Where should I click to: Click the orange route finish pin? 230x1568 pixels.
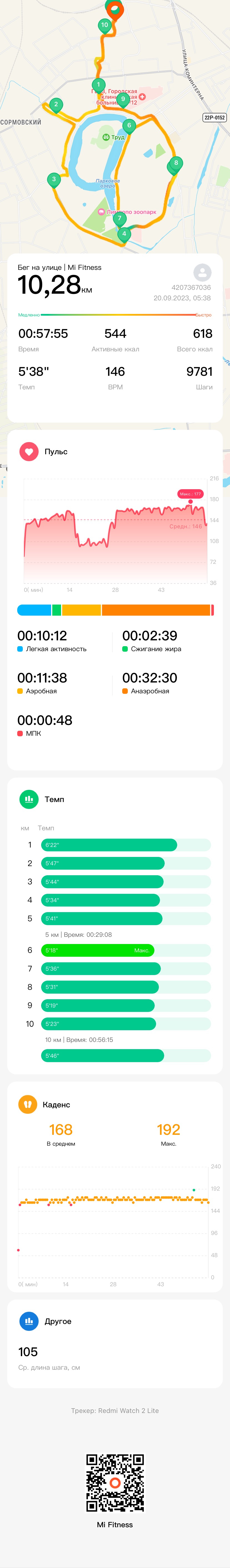tap(114, 9)
